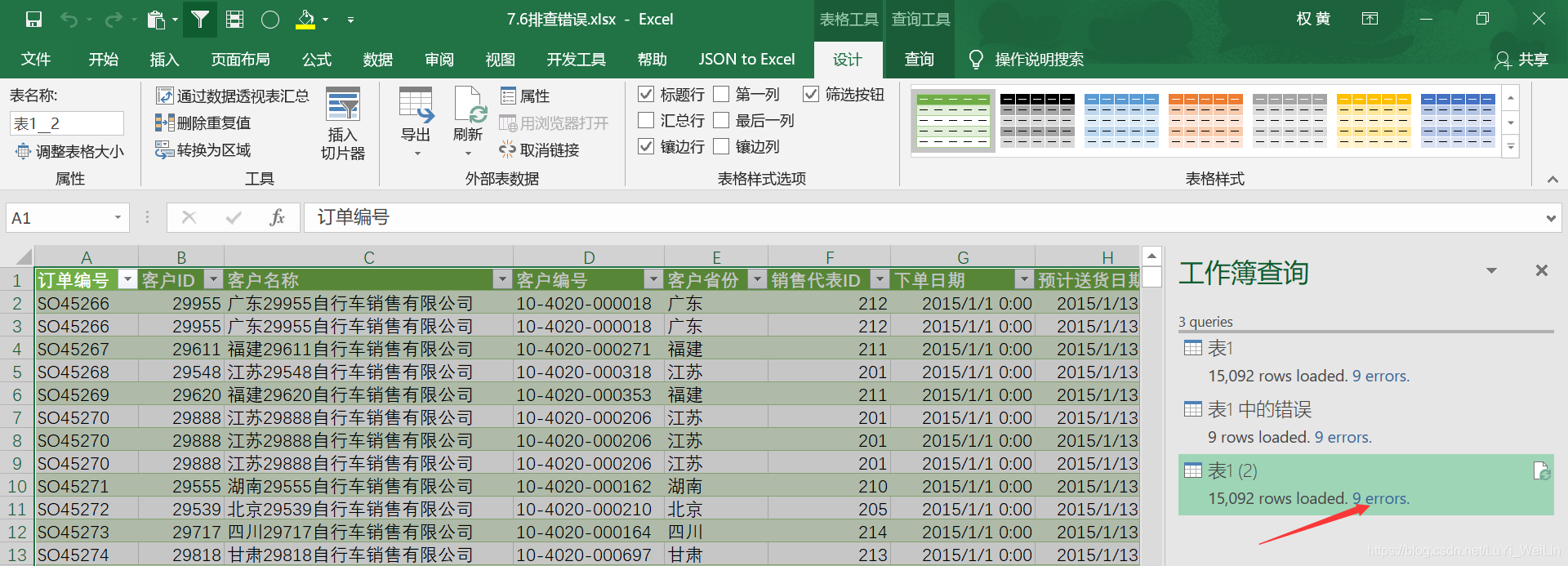Select the green table style swatch
This screenshot has width=1568, height=566.
pos(953,121)
